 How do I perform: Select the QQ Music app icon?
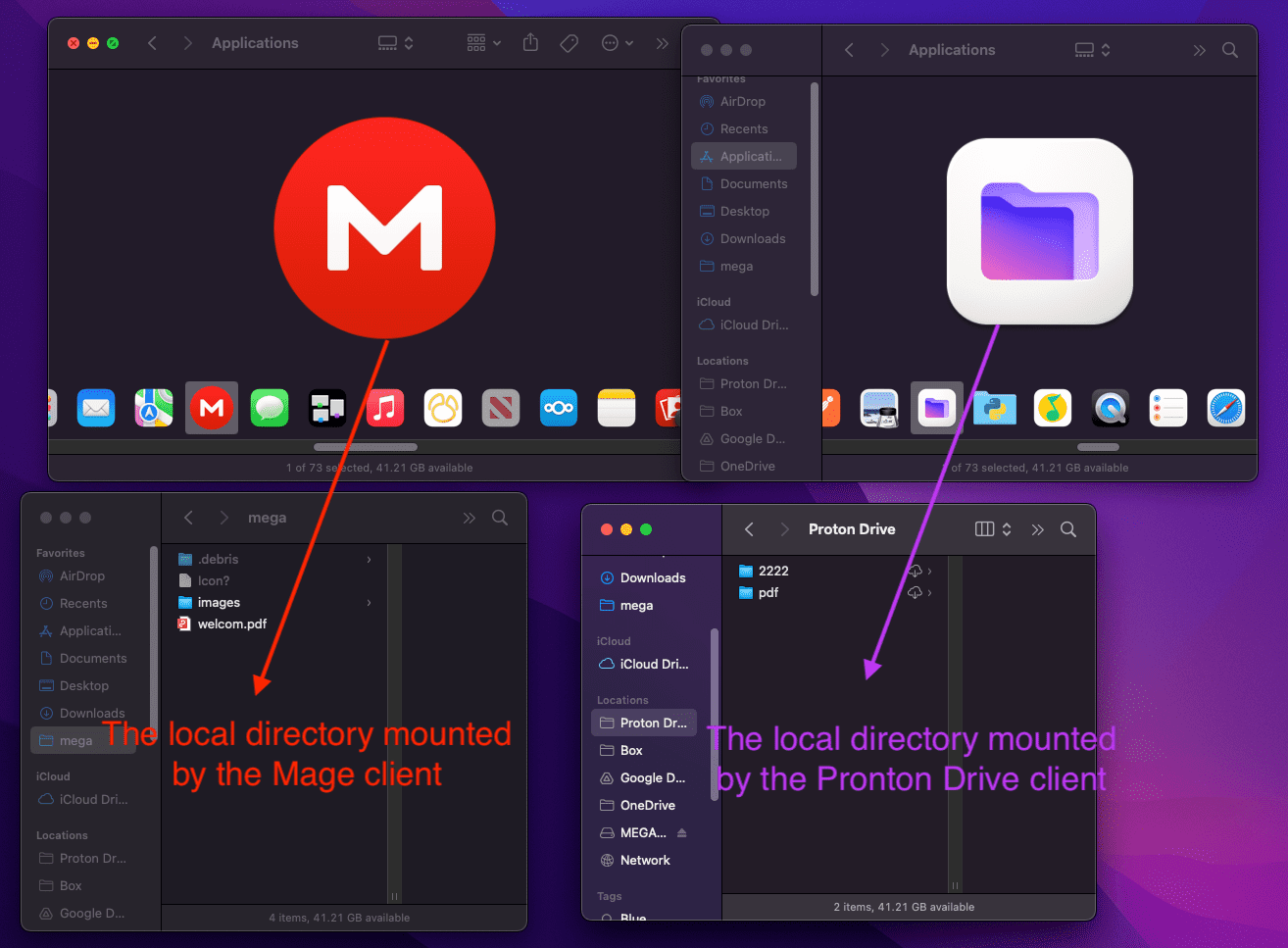[x=1053, y=408]
